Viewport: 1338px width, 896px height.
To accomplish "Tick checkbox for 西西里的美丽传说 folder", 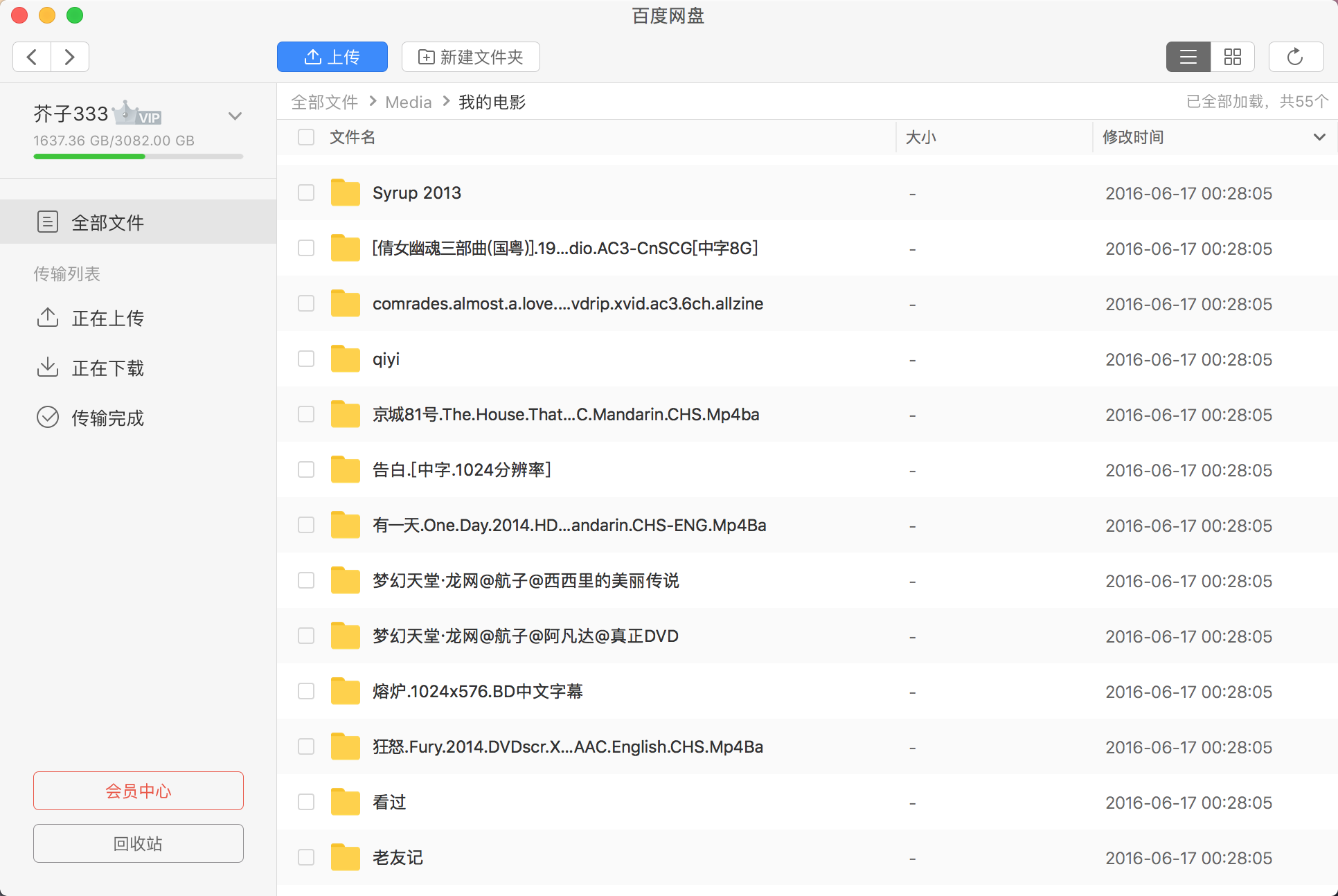I will [306, 580].
